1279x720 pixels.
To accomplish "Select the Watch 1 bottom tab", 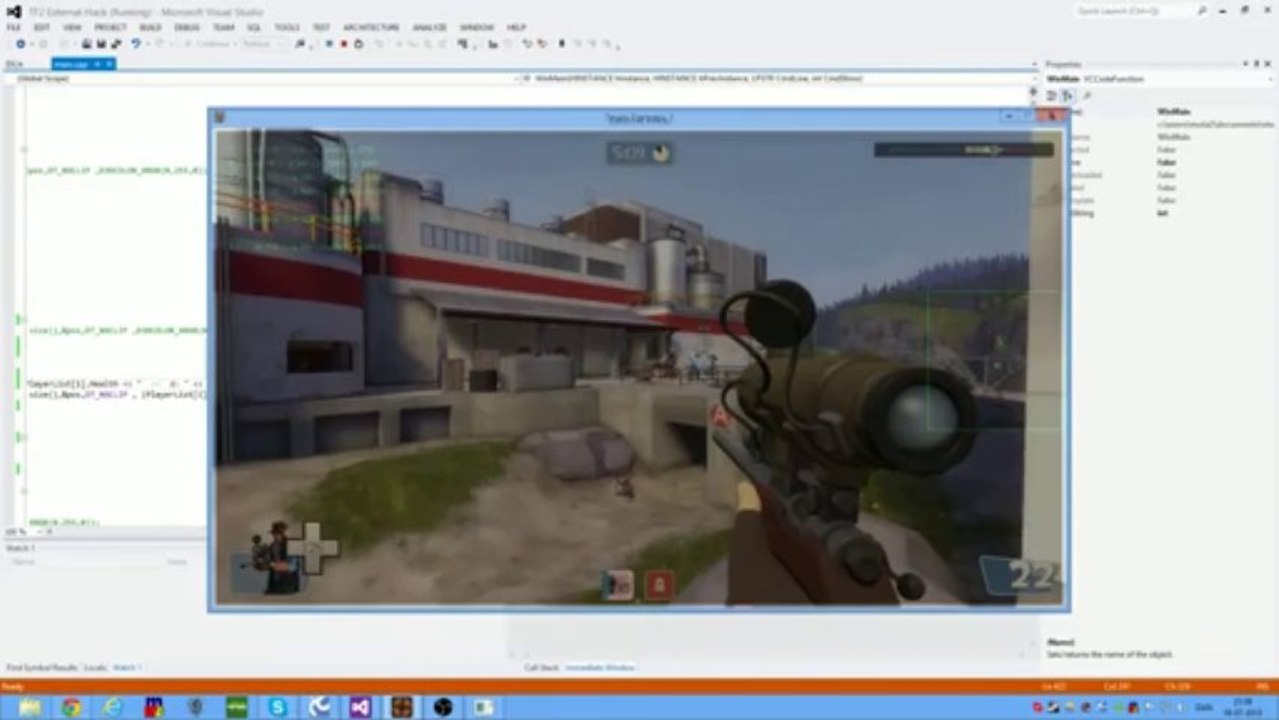I will click(128, 667).
